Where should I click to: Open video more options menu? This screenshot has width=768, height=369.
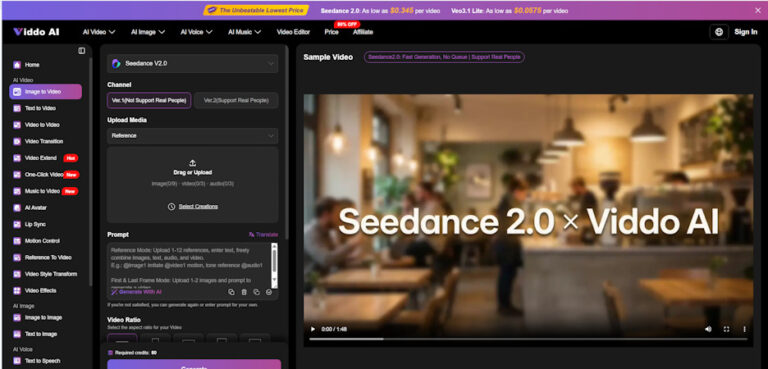[x=744, y=329]
